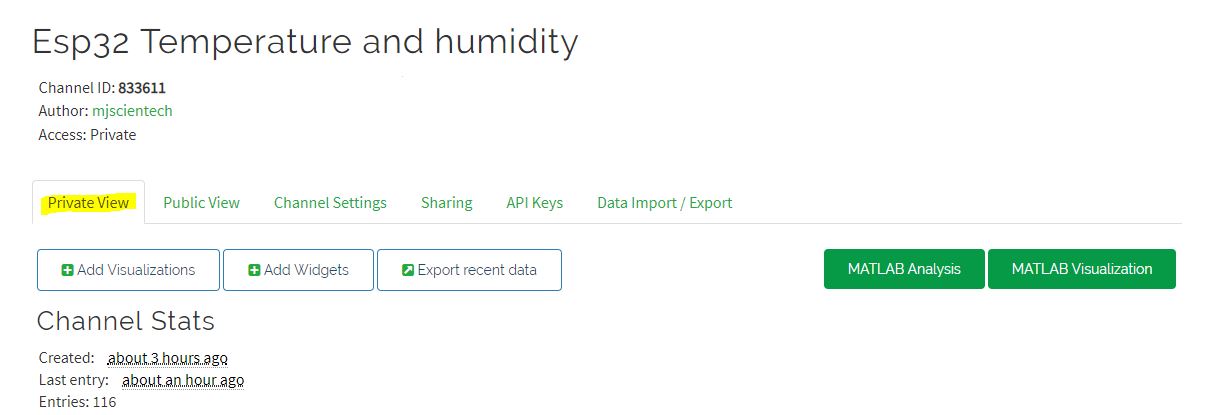
Task: Click the Channel Stats heading
Action: tap(126, 321)
